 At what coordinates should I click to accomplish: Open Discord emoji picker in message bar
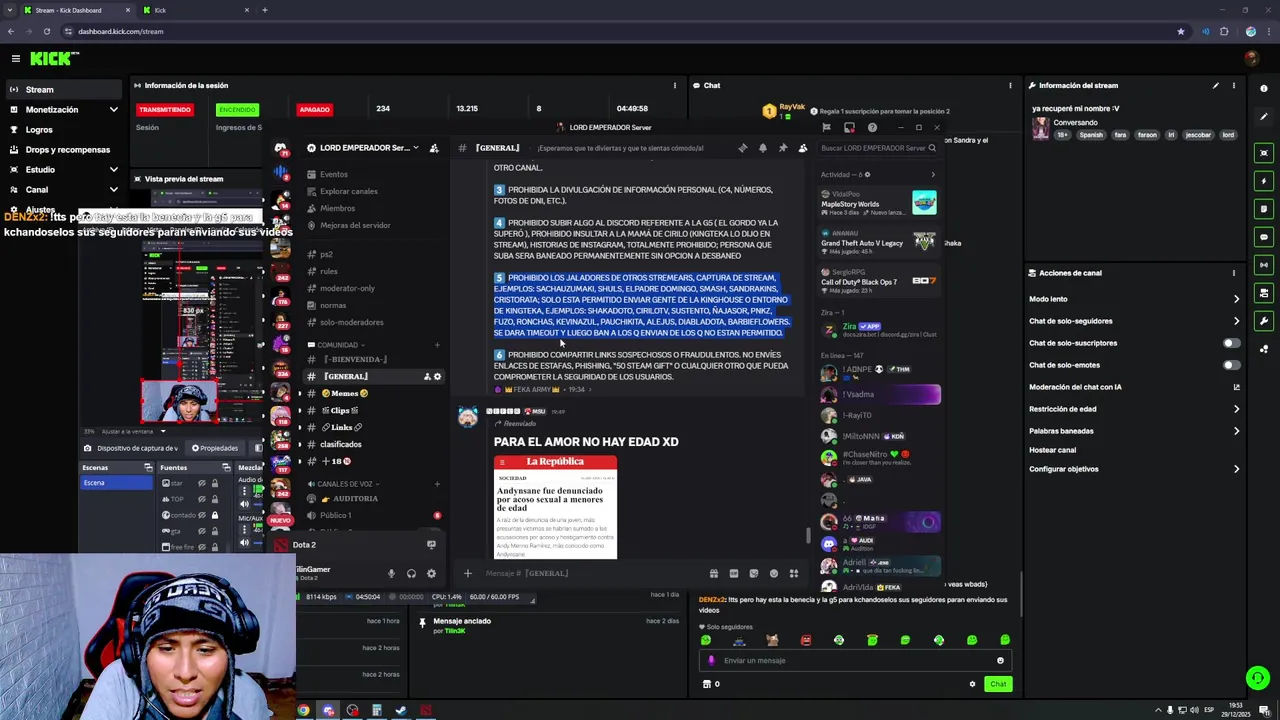click(773, 573)
